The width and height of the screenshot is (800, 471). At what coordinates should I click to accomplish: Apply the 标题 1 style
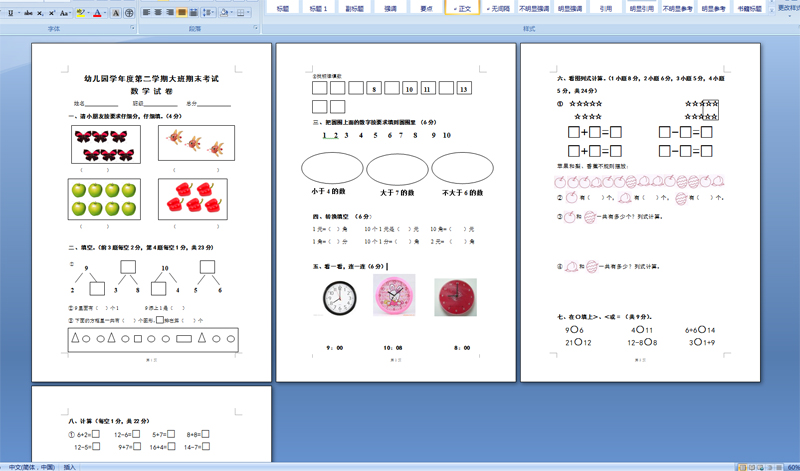coord(318,7)
